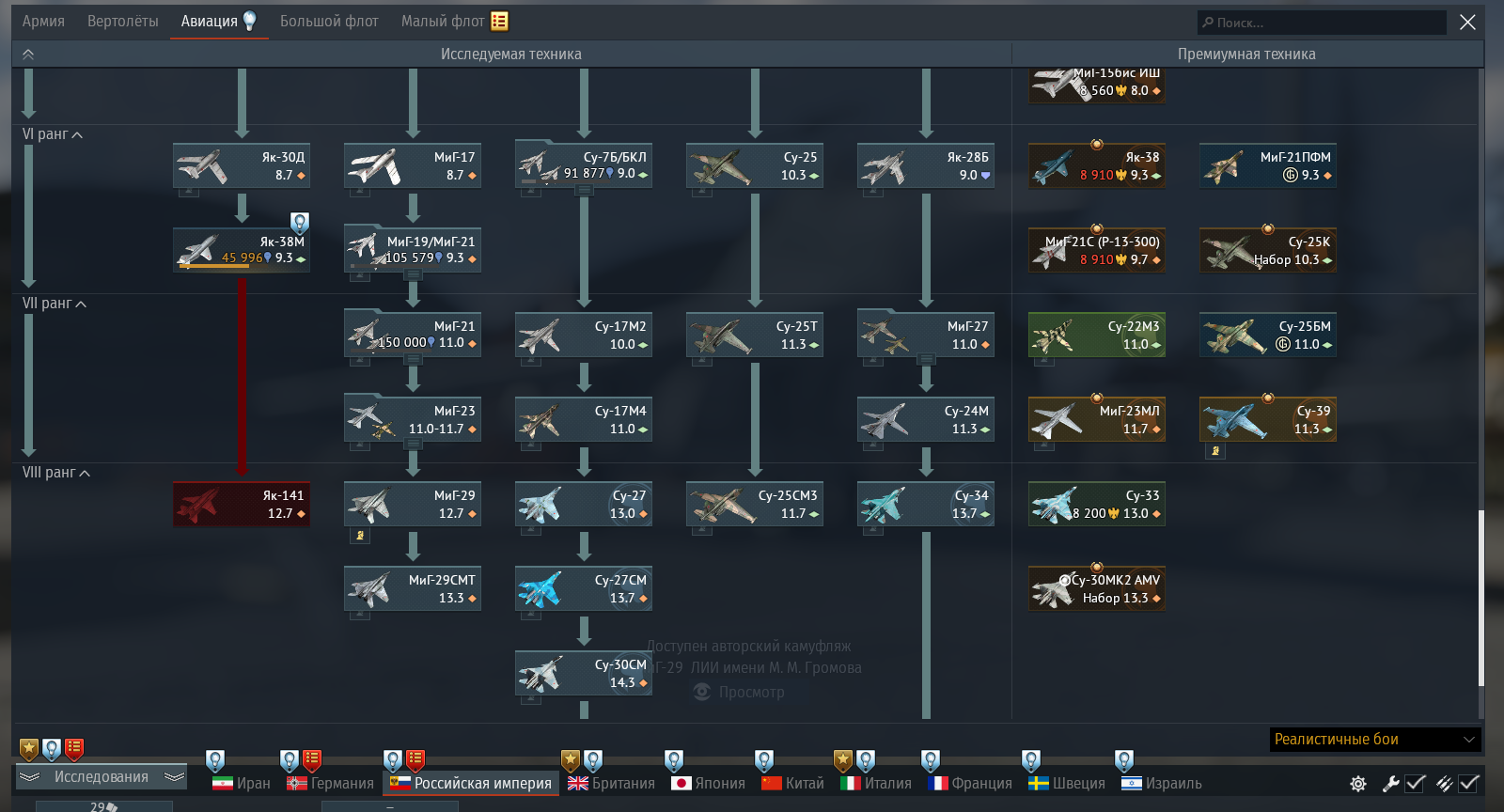The width and height of the screenshot is (1504, 812).
Task: Click the research badge above Швеция
Action: pyautogui.click(x=1031, y=760)
